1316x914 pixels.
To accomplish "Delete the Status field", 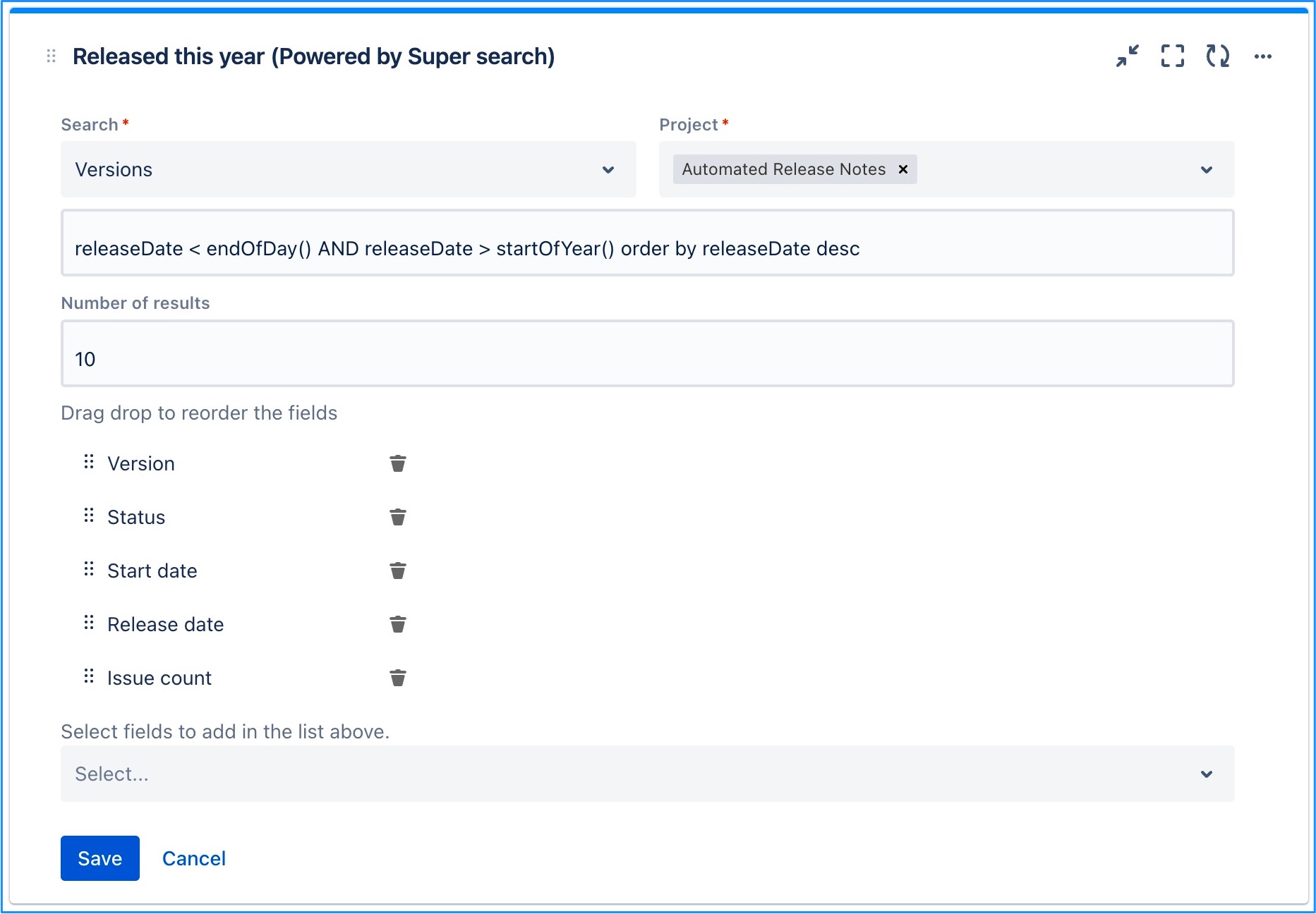I will (x=398, y=517).
